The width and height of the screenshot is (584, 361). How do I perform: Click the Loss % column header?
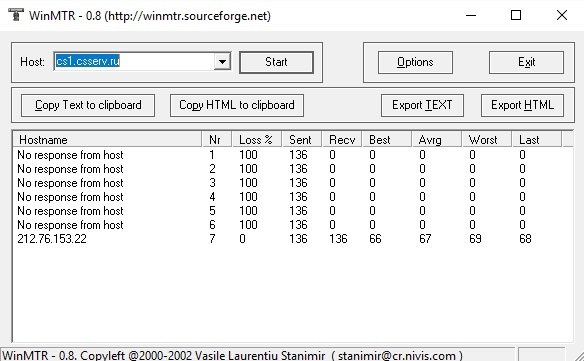pyautogui.click(x=257, y=140)
